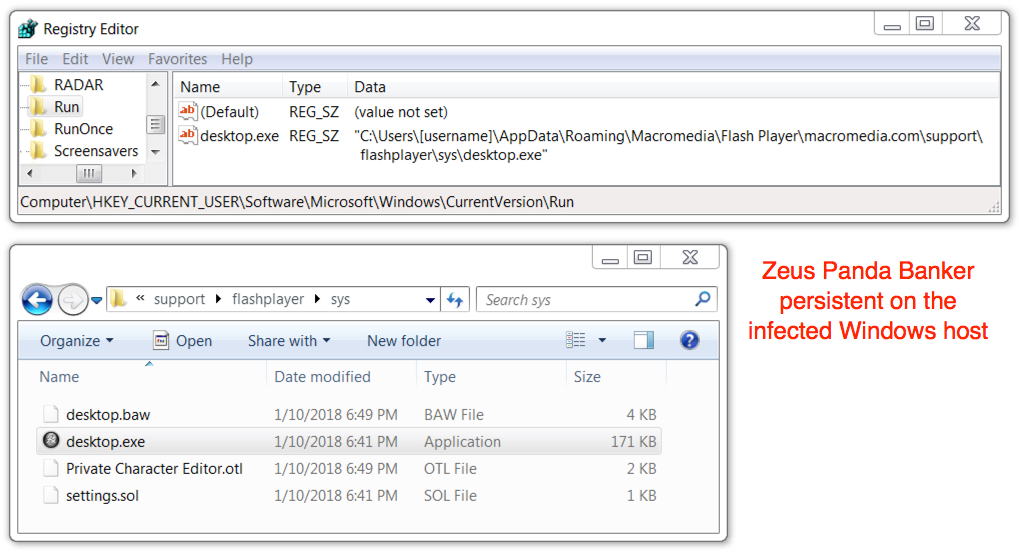Click the RADAR folder icon
1019x552 pixels.
coord(39,85)
